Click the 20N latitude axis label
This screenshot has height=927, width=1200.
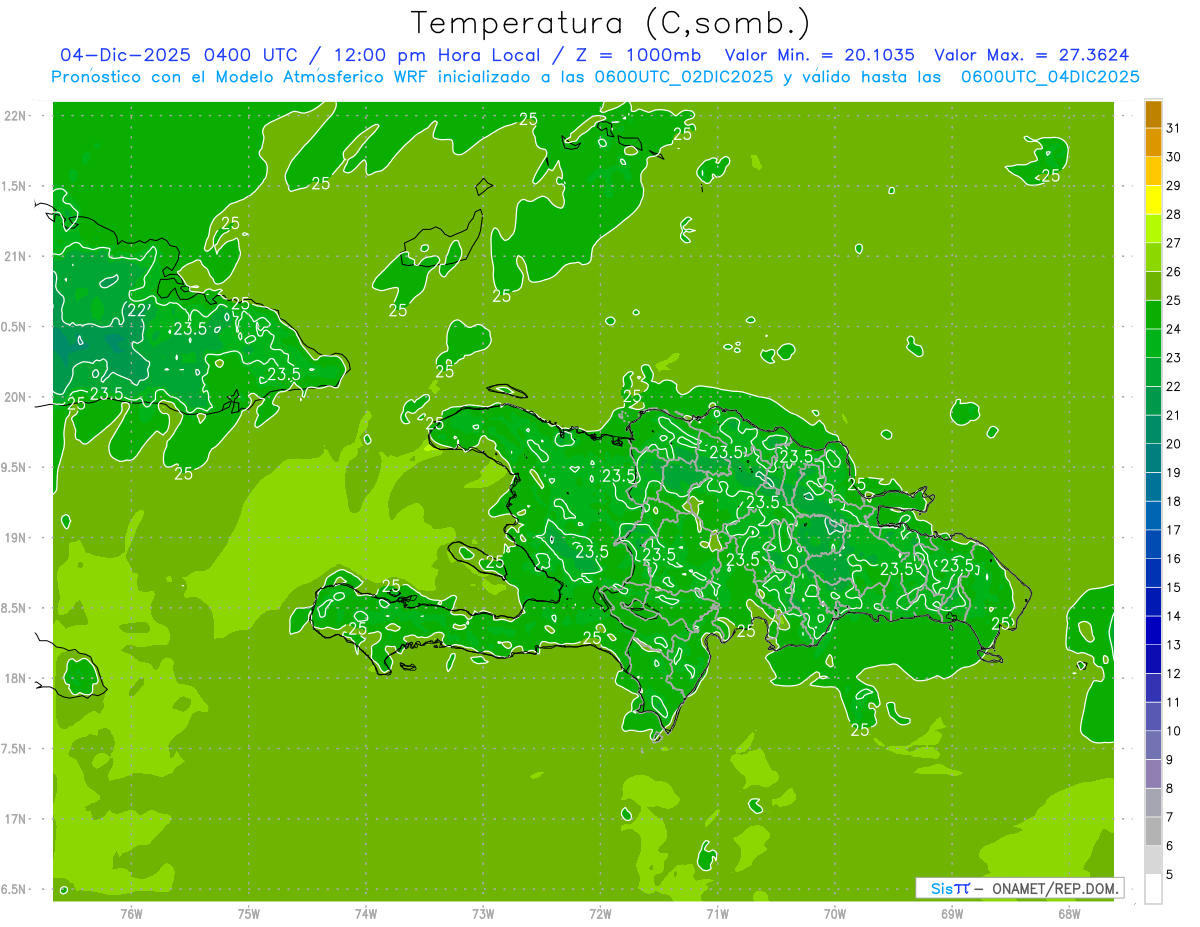(17, 397)
